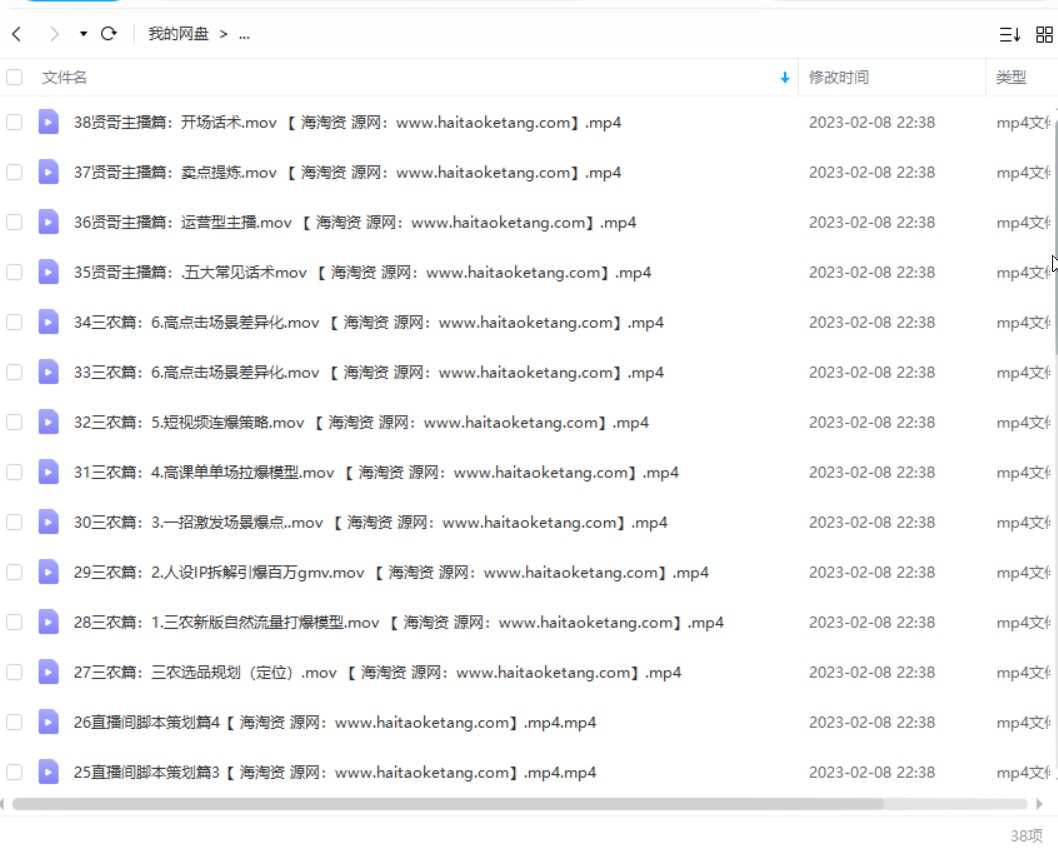Check the box for file 34三农篇
The image size is (1058, 854).
14,322
